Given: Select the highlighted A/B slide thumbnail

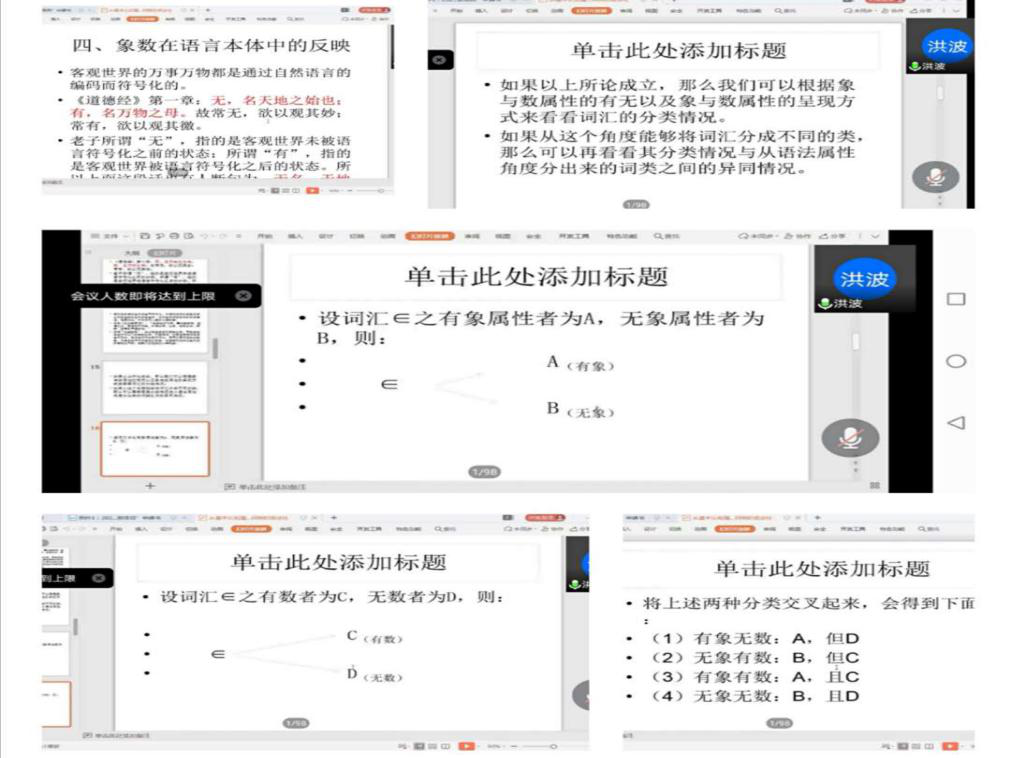Looking at the screenshot, I should tap(155, 449).
